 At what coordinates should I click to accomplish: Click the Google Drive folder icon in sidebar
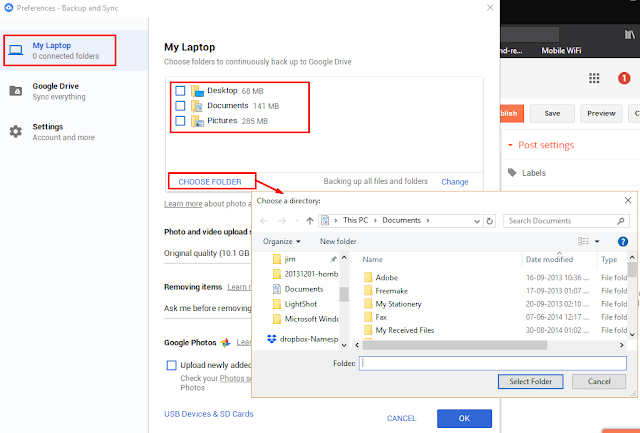pos(16,91)
